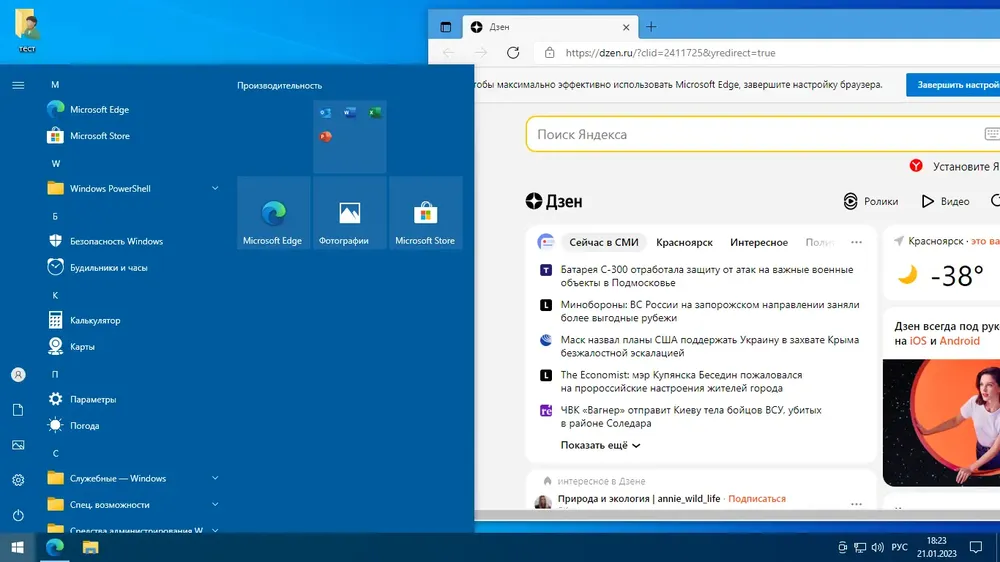Click Edge icon on taskbar
1000x562 pixels.
[x=55, y=547]
